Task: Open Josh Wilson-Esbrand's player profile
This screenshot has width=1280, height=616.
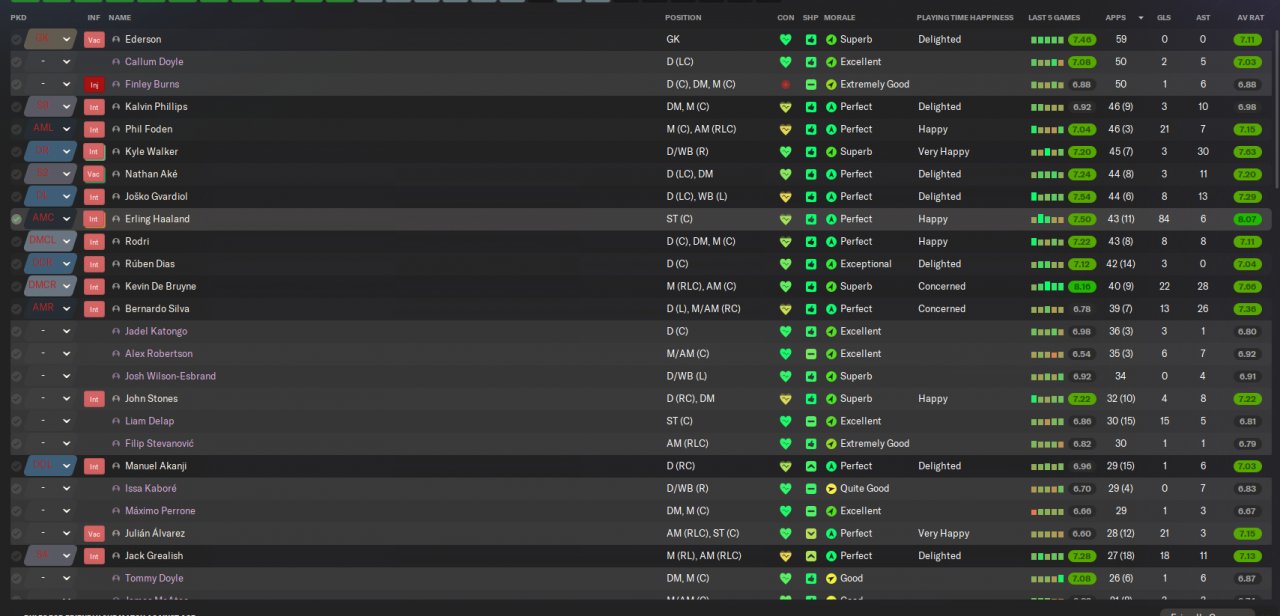Action: click(x=170, y=377)
